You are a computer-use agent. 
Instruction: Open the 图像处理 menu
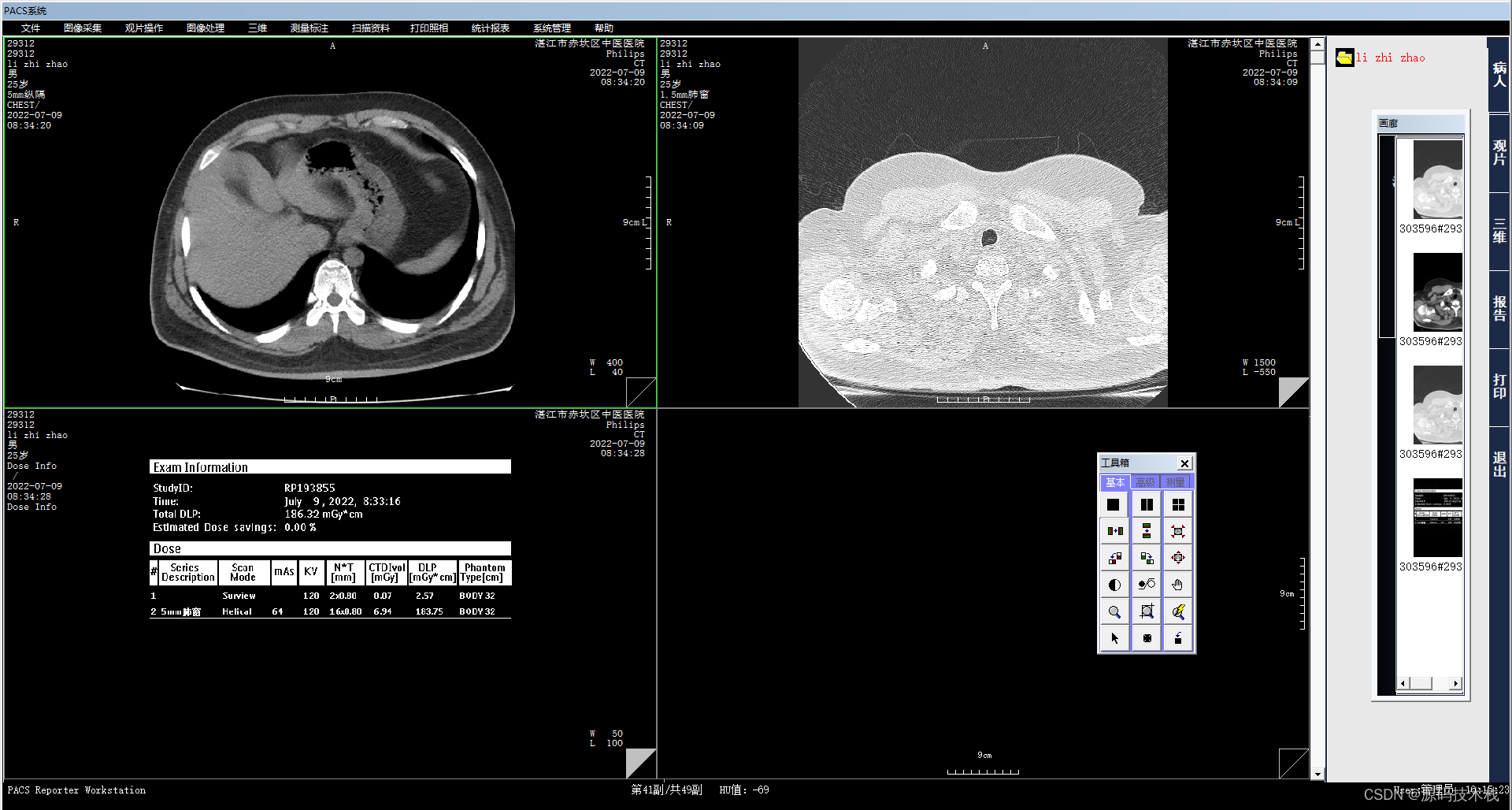206,28
